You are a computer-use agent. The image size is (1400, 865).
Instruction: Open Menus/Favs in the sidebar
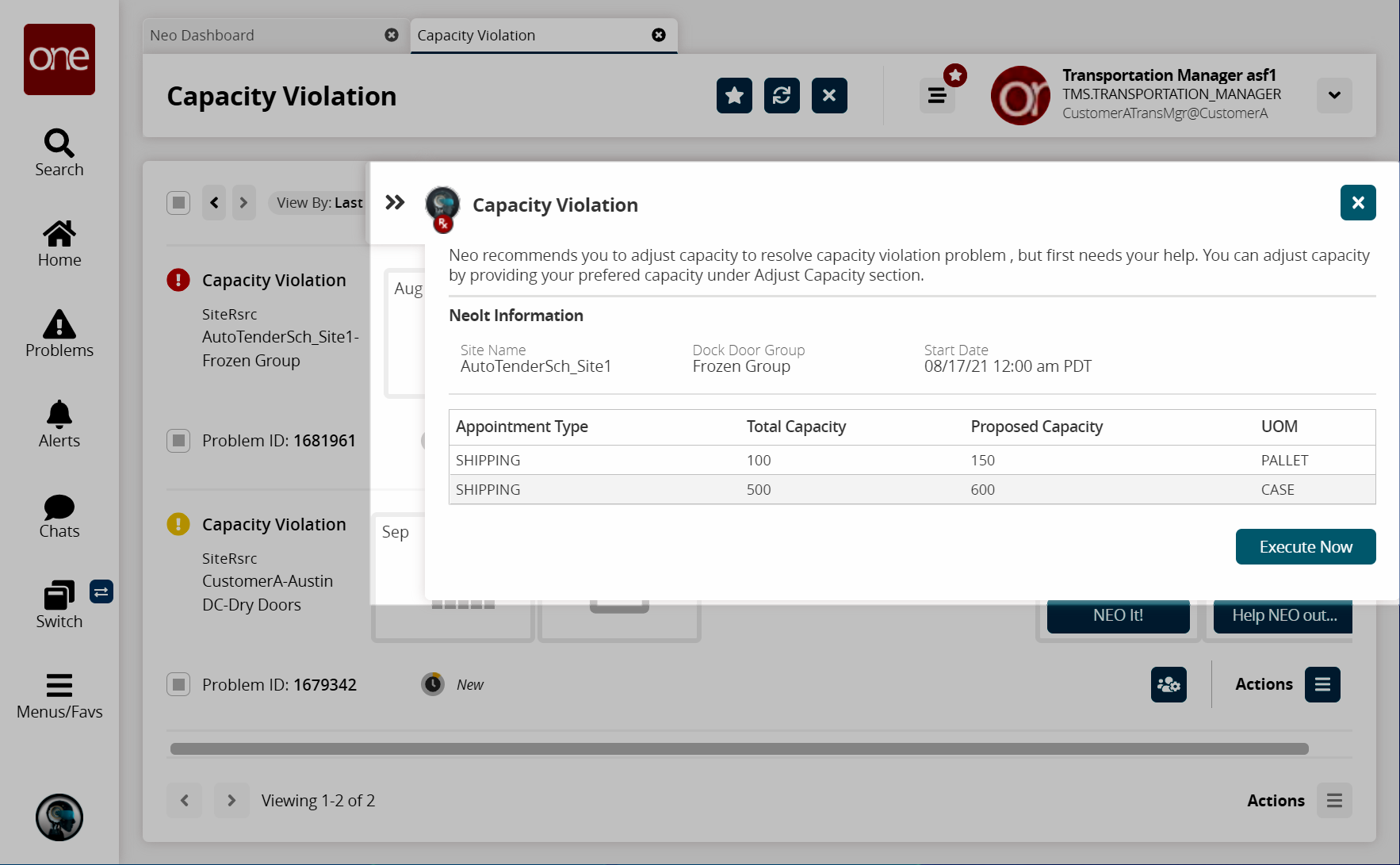point(59,695)
